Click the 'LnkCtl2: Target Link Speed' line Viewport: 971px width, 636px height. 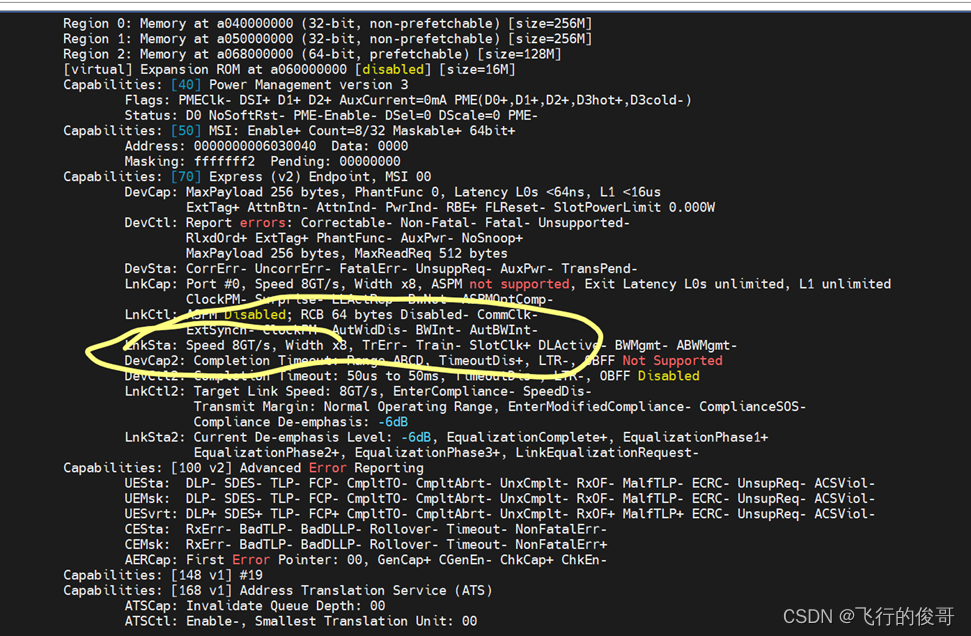click(358, 391)
